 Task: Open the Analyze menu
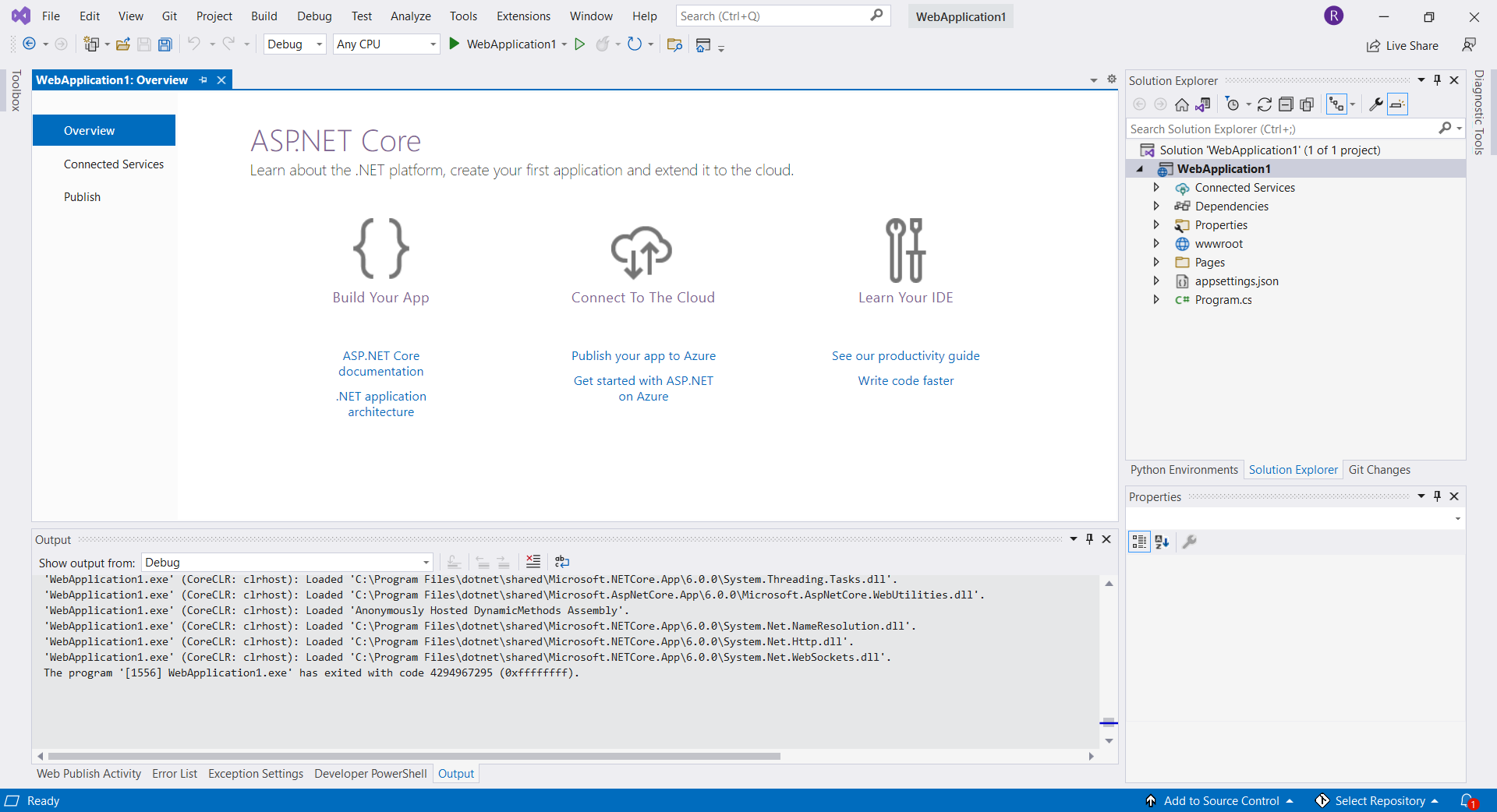point(410,16)
